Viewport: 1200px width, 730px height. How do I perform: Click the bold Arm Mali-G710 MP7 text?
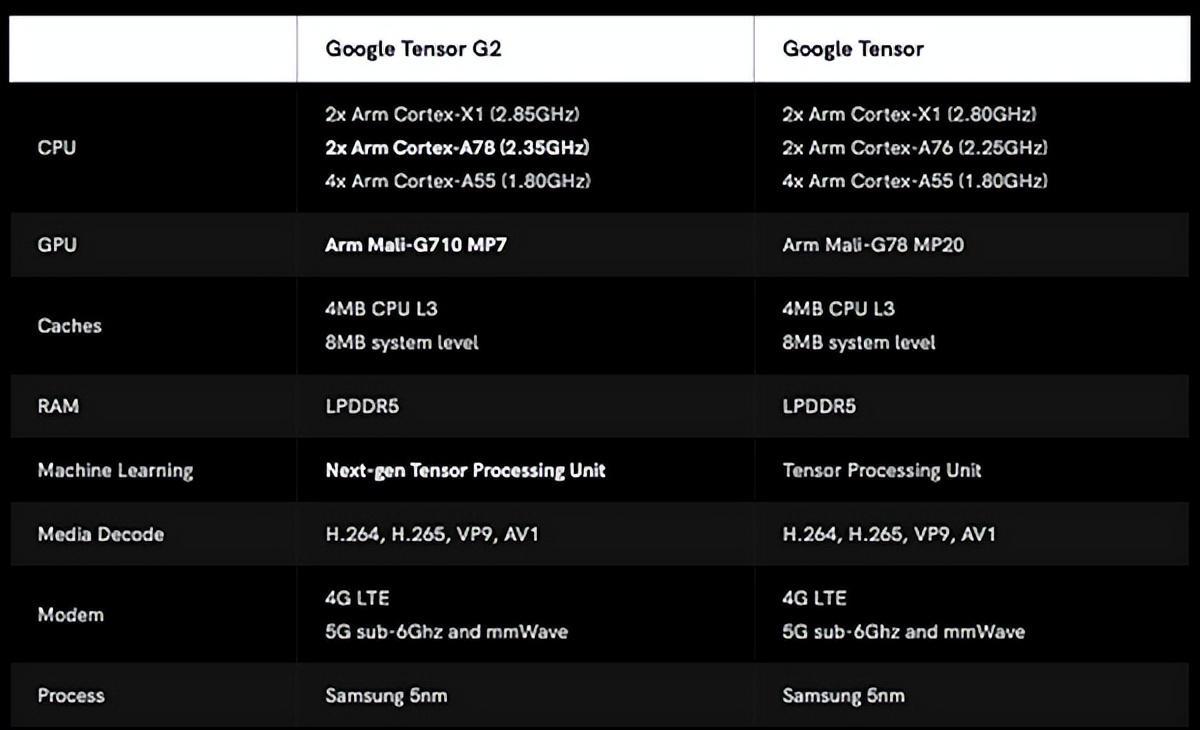(x=416, y=244)
